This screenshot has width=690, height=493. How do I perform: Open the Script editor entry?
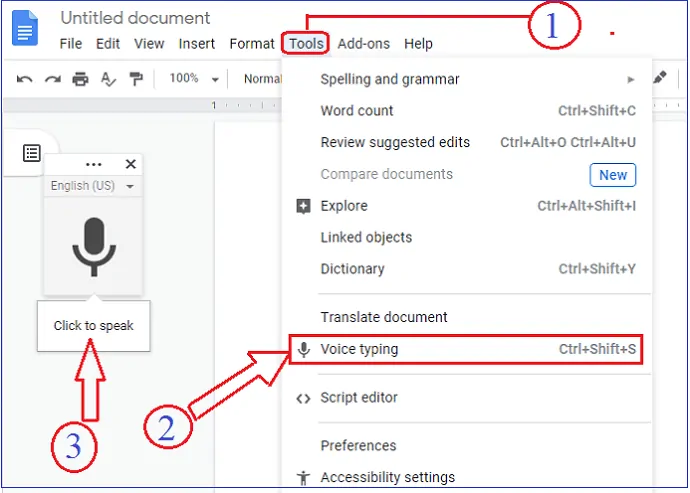[359, 397]
